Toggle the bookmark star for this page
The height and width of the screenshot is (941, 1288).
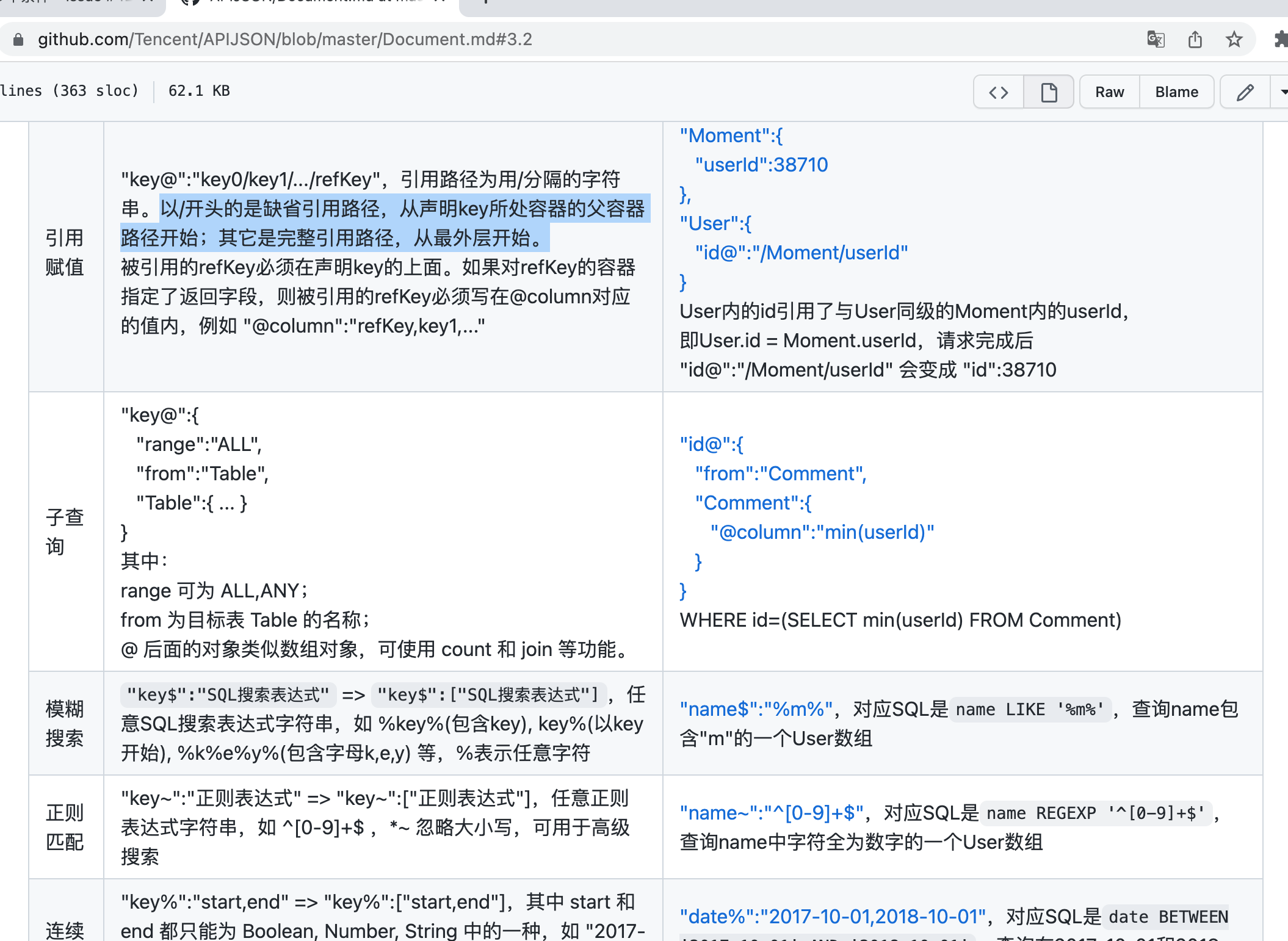click(x=1234, y=39)
